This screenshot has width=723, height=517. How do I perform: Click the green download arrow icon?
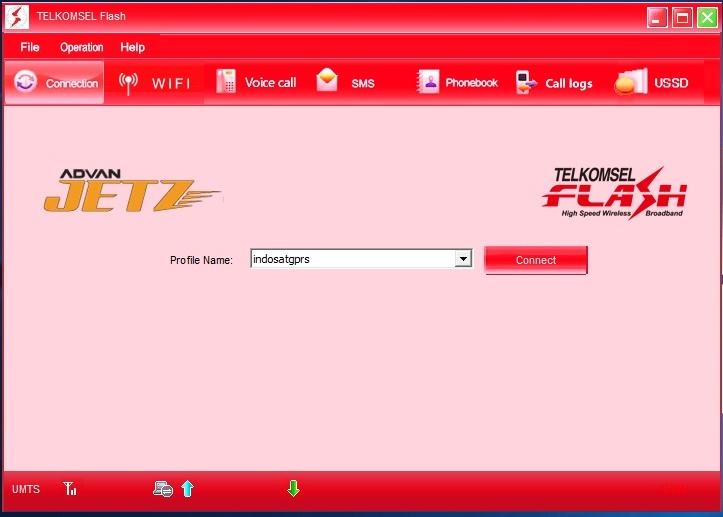click(x=293, y=489)
